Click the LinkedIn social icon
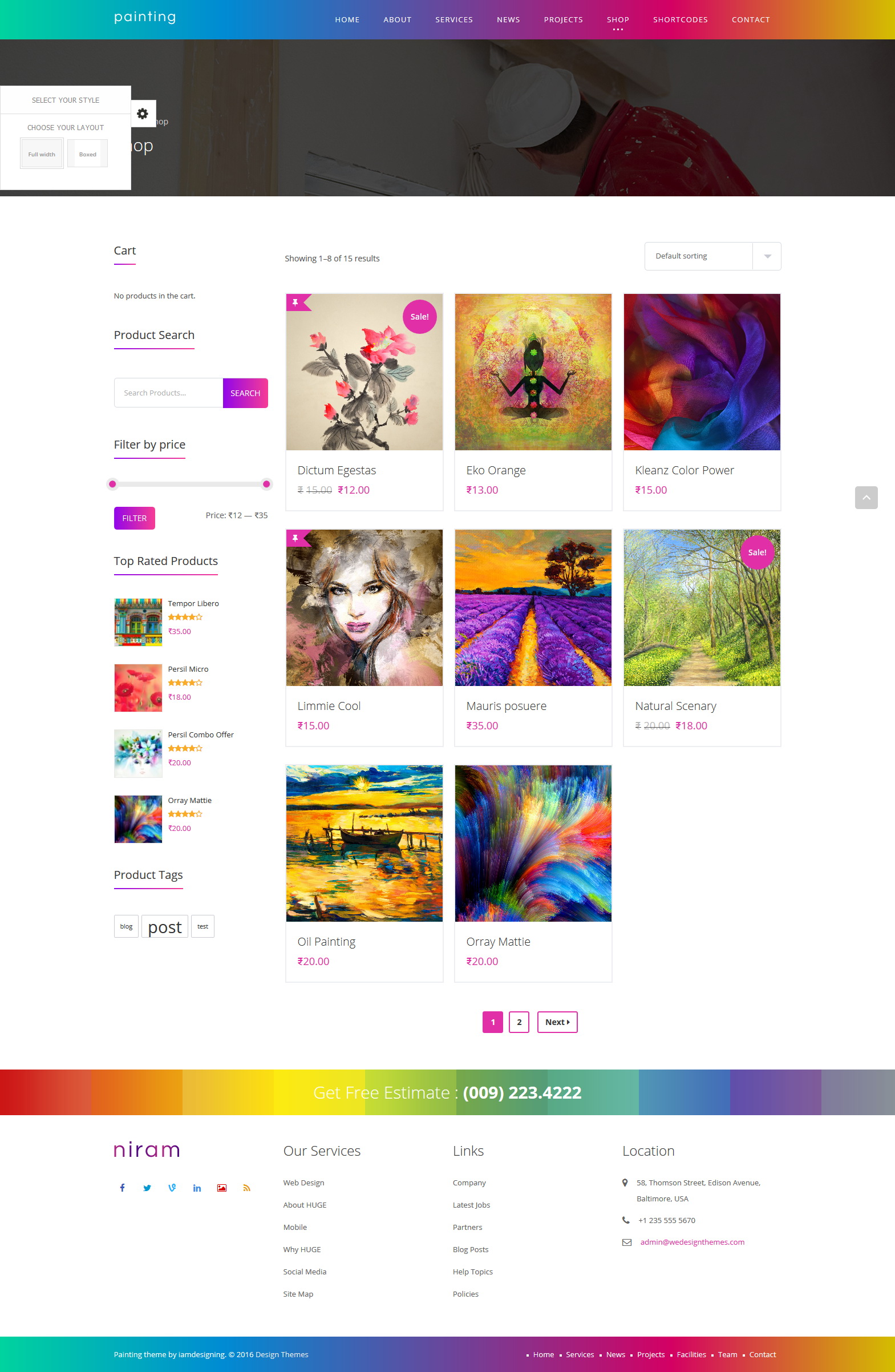The height and width of the screenshot is (1372, 895). pyautogui.click(x=197, y=1188)
